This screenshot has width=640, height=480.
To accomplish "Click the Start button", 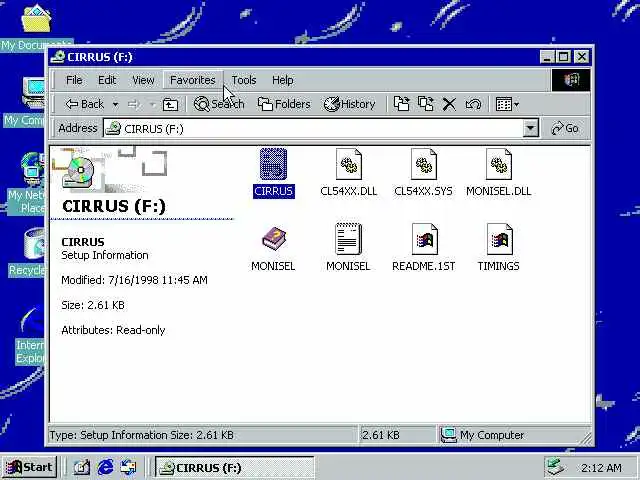I will [x=29, y=467].
